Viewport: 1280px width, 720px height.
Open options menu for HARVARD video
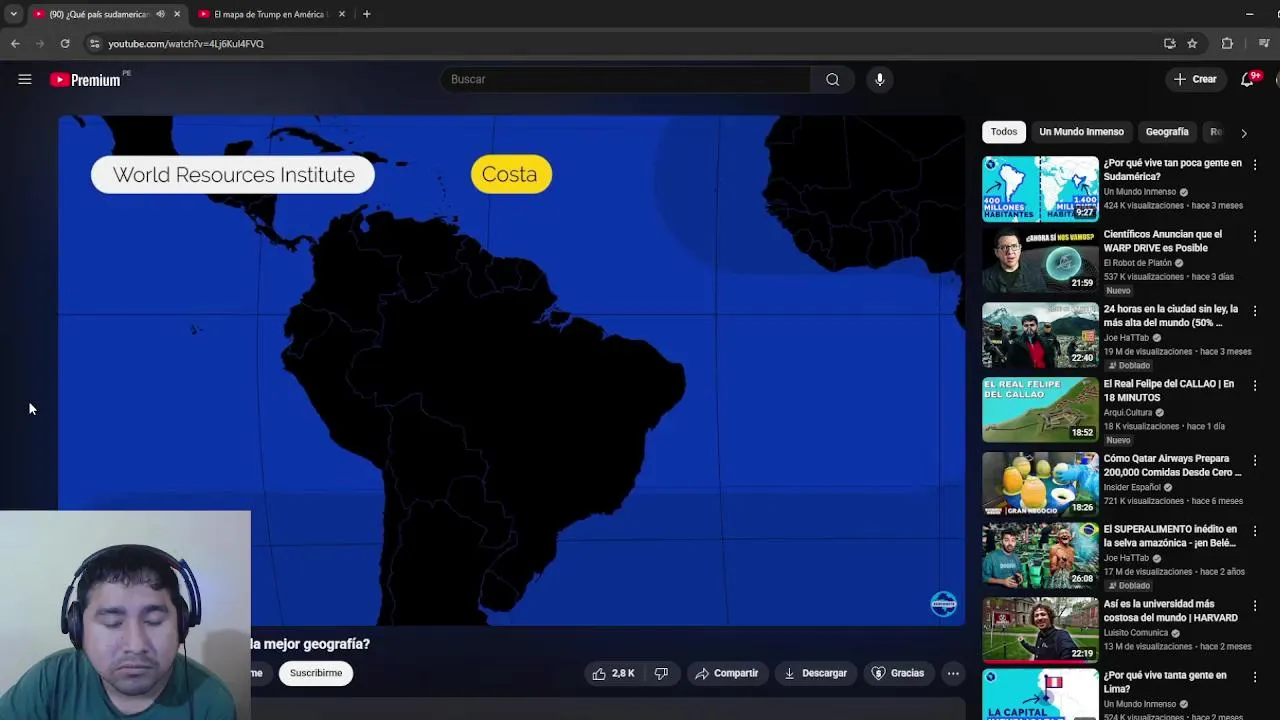coord(1255,606)
